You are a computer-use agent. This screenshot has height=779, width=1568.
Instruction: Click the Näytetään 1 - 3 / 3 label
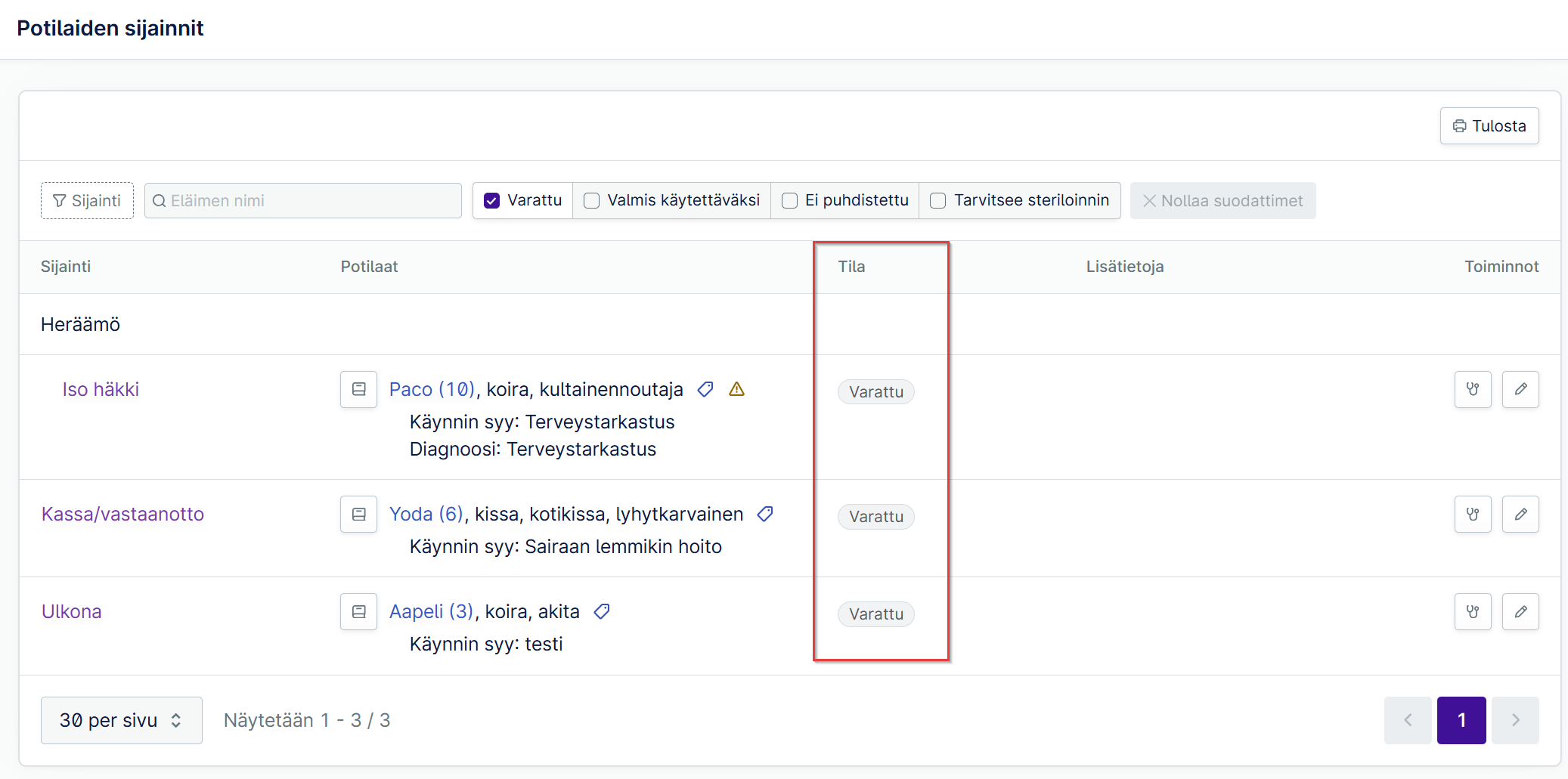coord(307,720)
